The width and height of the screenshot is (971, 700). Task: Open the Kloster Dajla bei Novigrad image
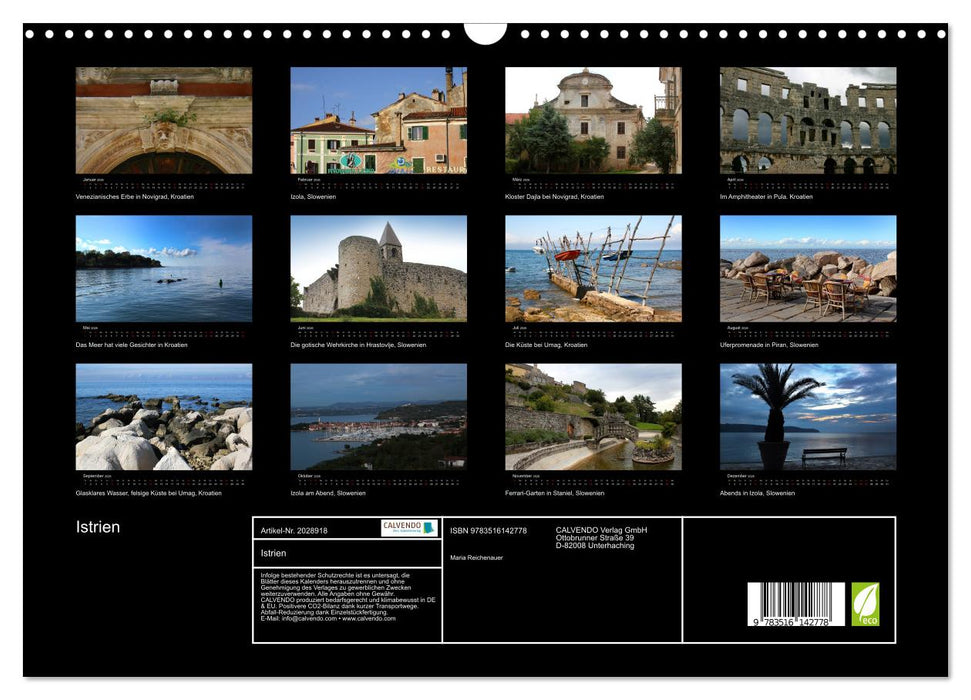[x=593, y=120]
